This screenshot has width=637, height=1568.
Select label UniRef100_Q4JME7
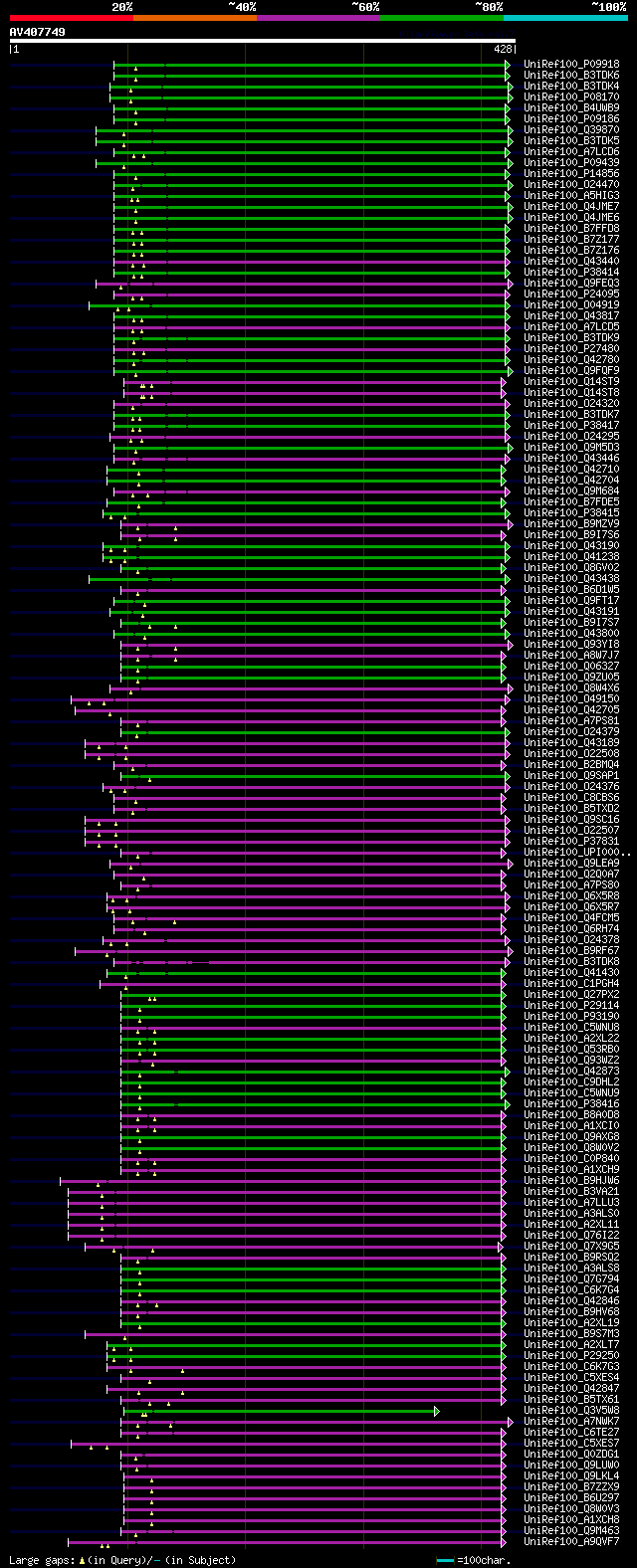[x=571, y=207]
